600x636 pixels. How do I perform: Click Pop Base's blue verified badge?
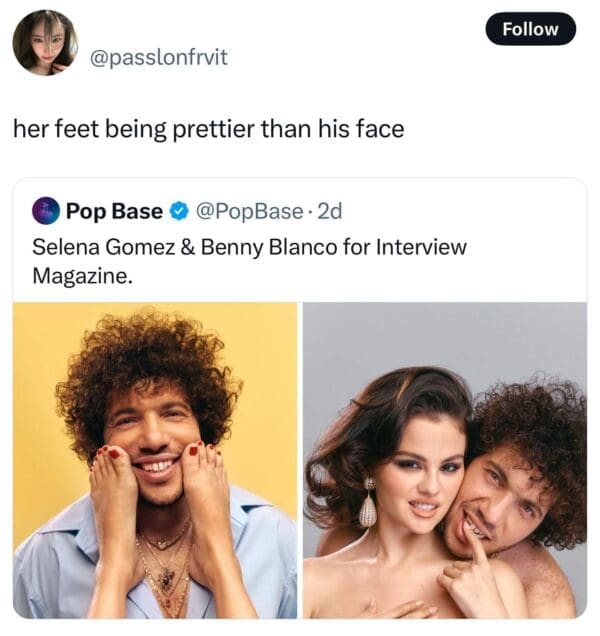(x=178, y=211)
